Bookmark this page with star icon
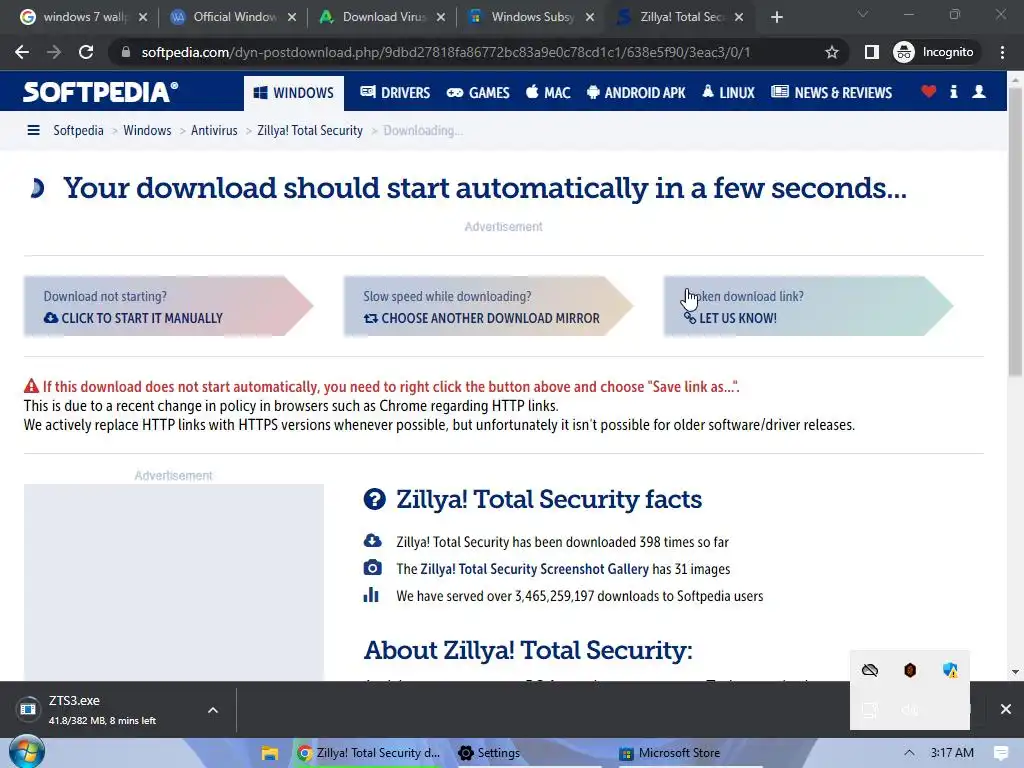1024x768 pixels. click(831, 52)
